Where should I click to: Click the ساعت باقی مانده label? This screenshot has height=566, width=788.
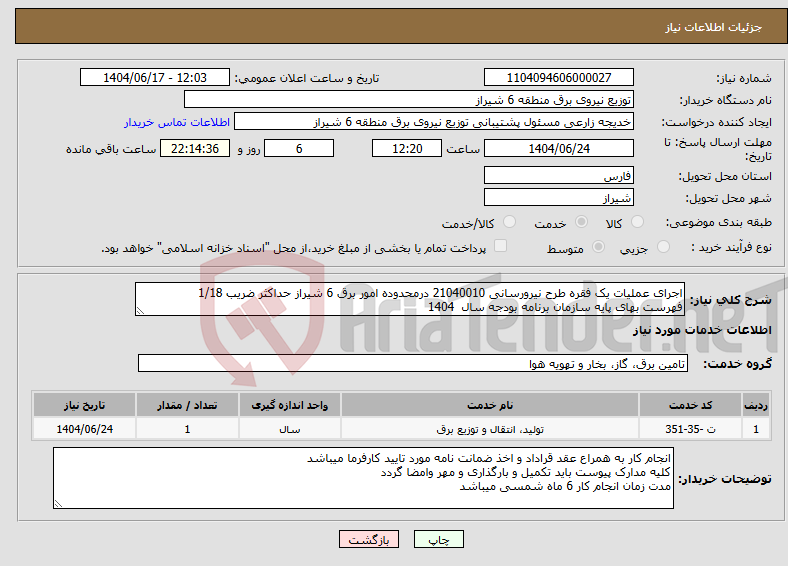111,149
